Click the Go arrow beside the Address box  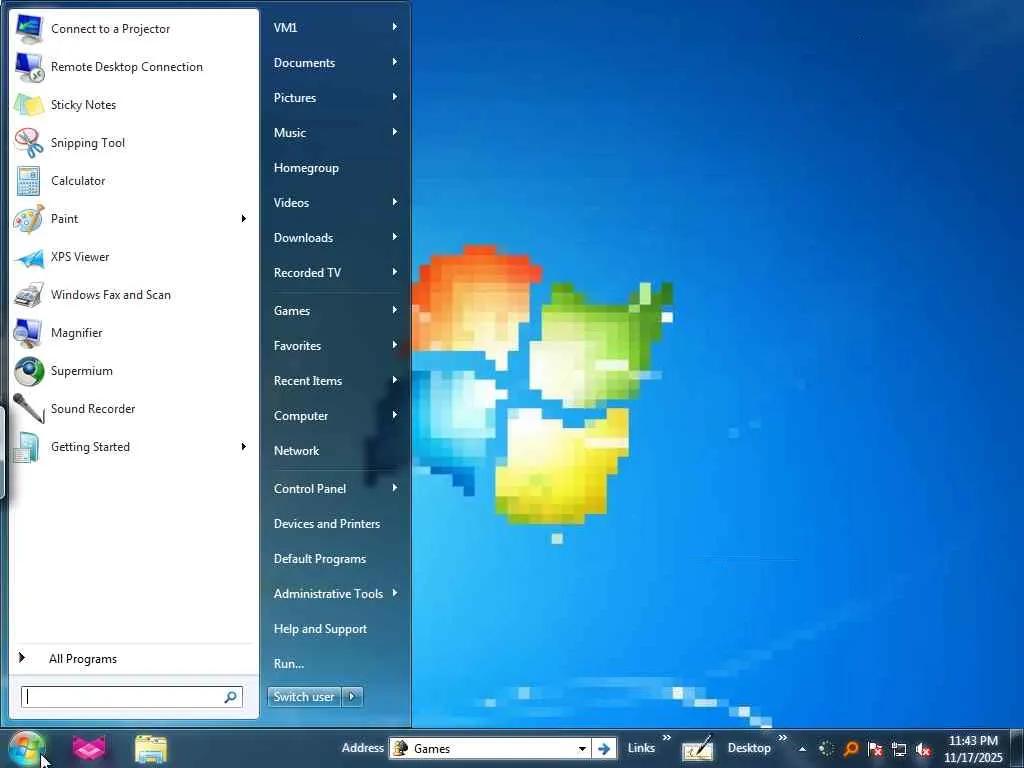click(x=604, y=748)
